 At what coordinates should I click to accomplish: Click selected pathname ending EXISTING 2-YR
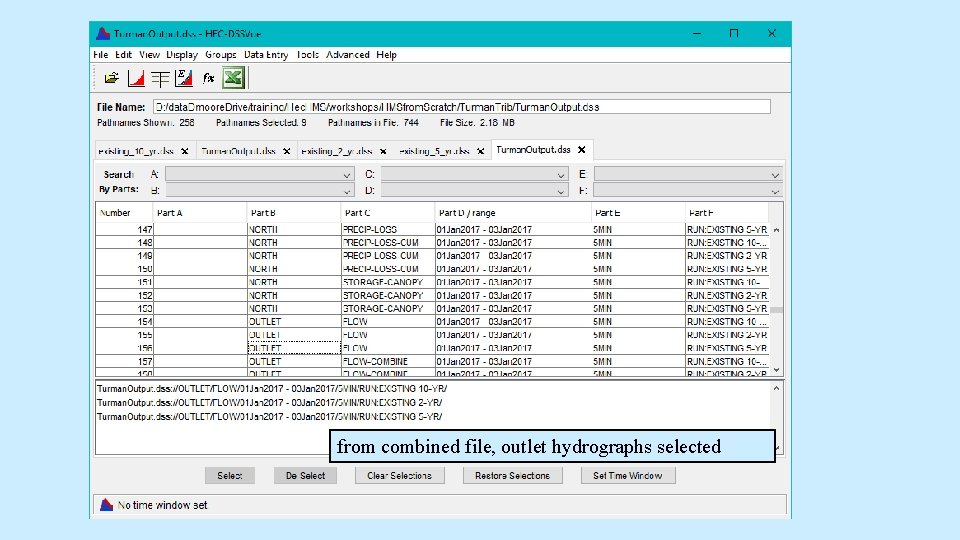pos(269,403)
